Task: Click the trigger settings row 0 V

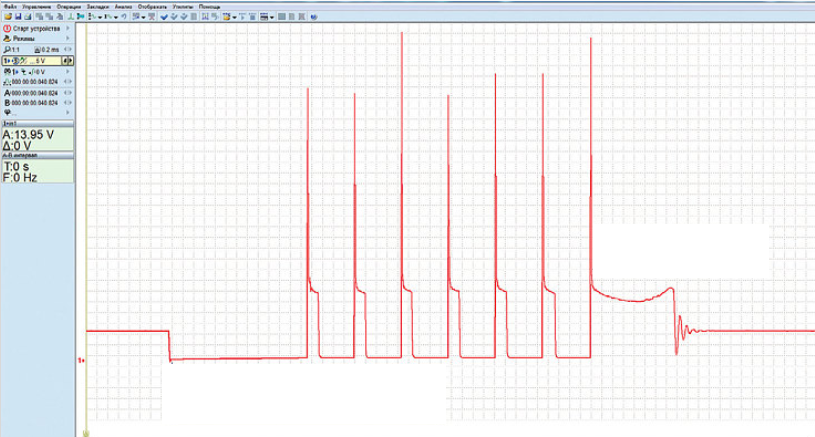Action: (x=25, y=72)
